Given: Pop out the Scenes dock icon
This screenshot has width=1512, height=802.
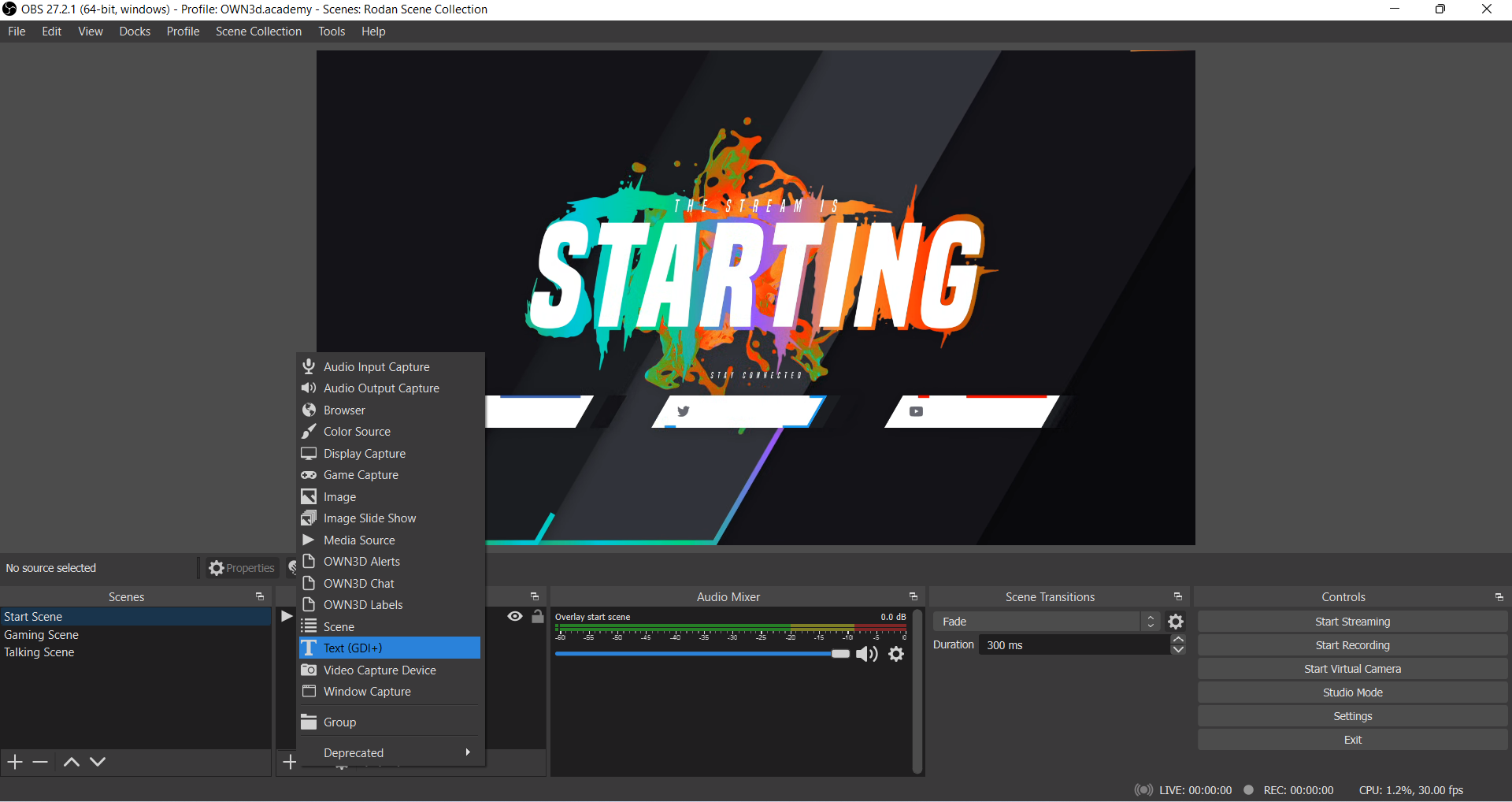Looking at the screenshot, I should click(x=259, y=597).
